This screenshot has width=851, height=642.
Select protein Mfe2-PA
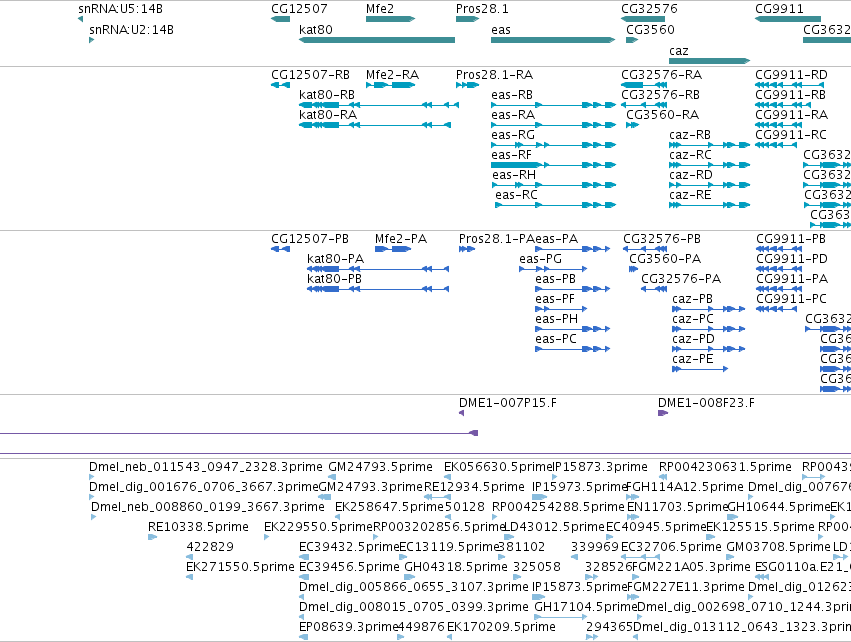pyautogui.click(x=401, y=239)
